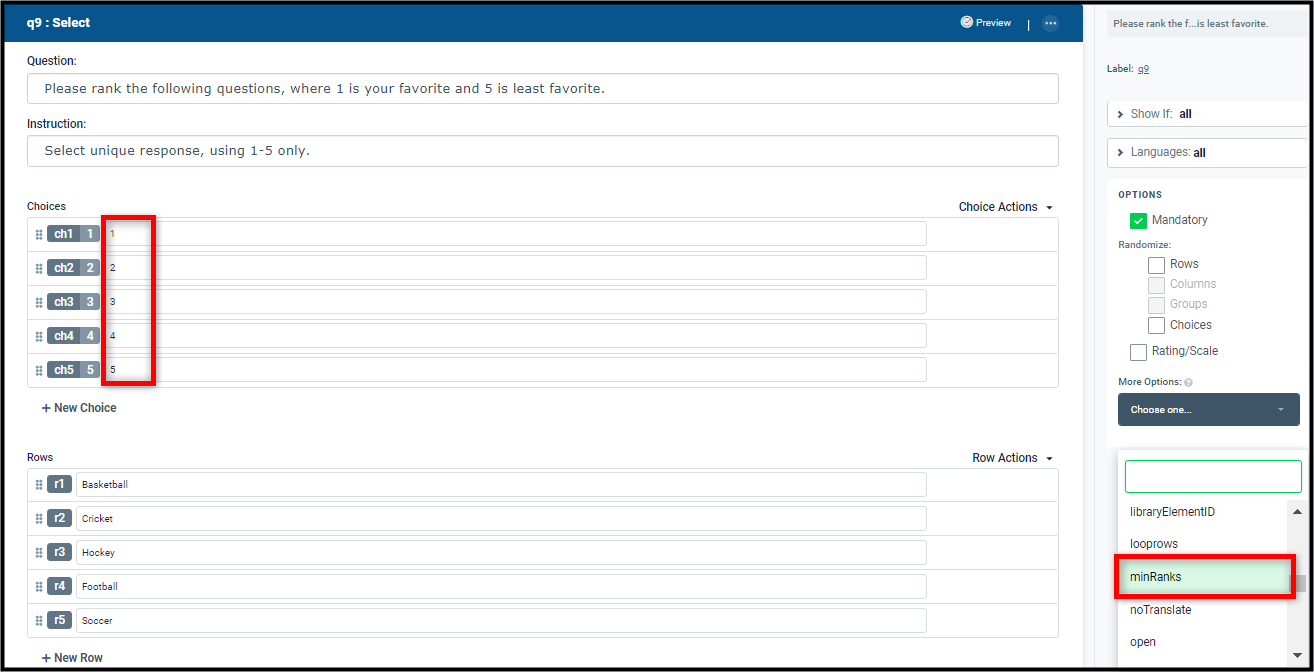Click the Preview link
This screenshot has width=1314, height=672.
click(993, 22)
